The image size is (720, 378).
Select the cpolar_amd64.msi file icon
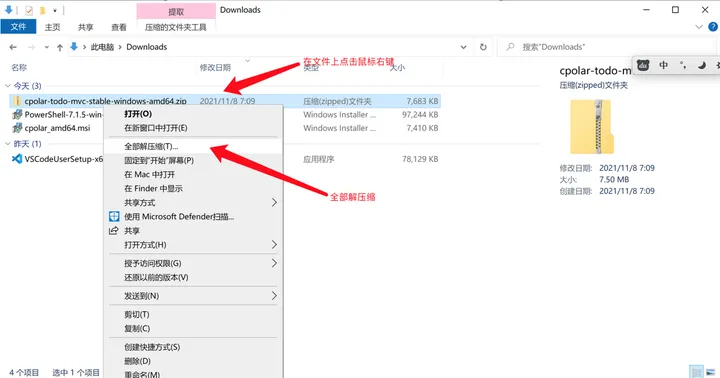click(17, 128)
